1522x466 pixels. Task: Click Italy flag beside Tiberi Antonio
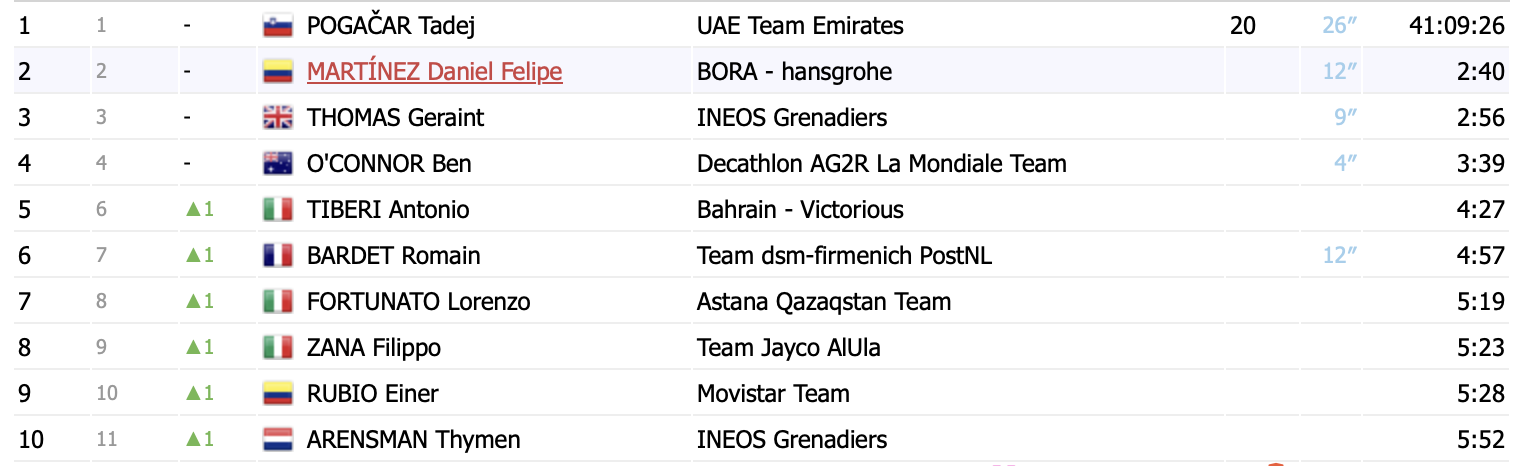click(277, 210)
